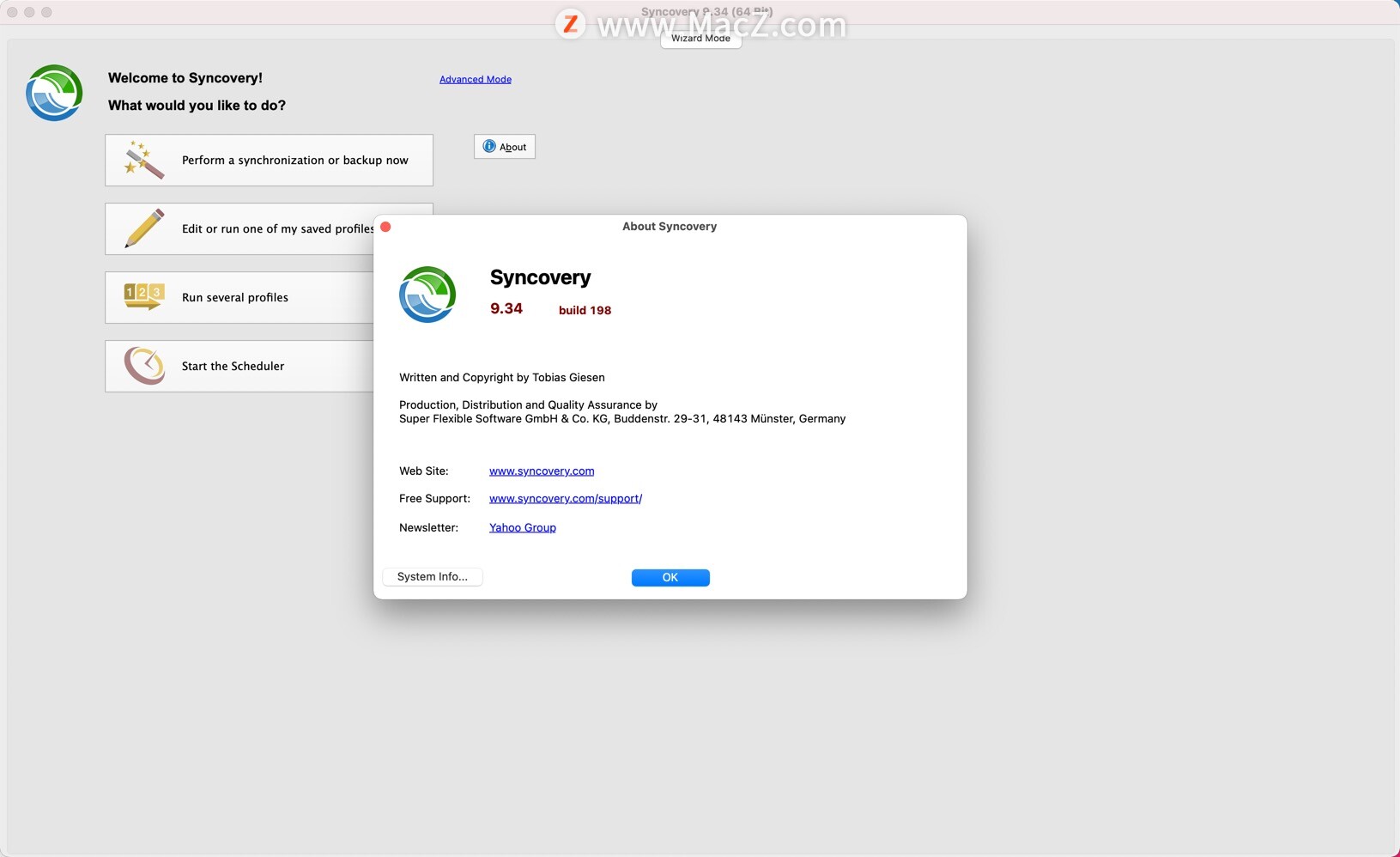Click the version number 9.34
This screenshot has width=1400, height=857.
click(506, 308)
